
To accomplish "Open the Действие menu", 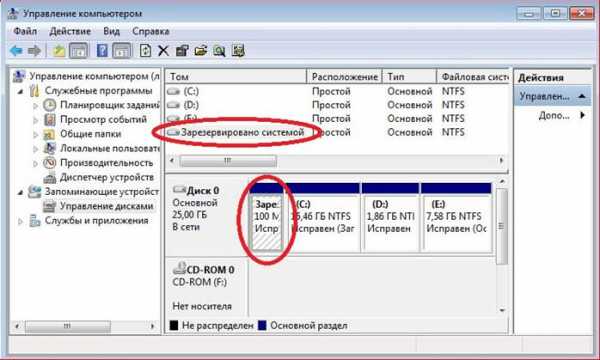I will [70, 31].
